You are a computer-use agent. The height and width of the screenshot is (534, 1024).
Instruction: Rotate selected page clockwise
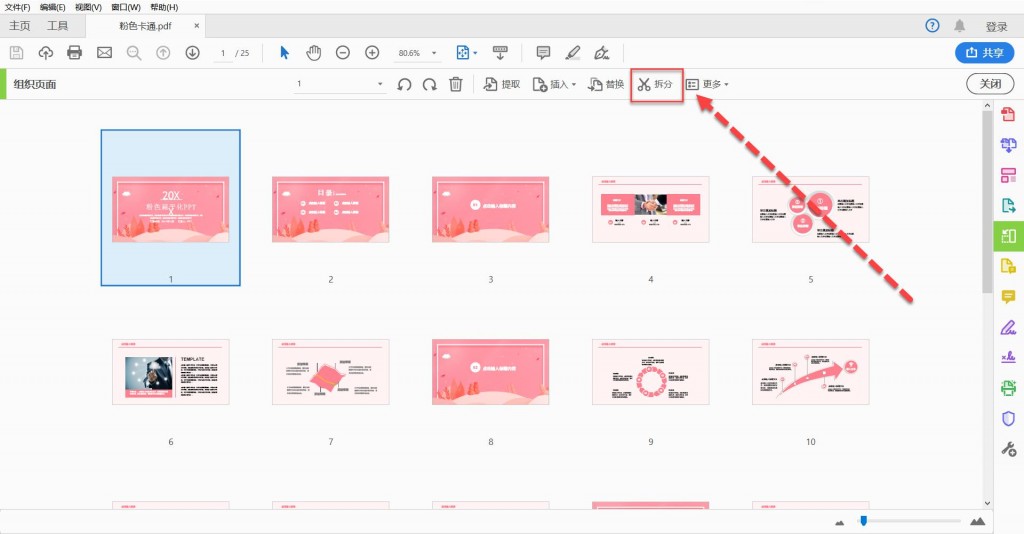pos(429,84)
